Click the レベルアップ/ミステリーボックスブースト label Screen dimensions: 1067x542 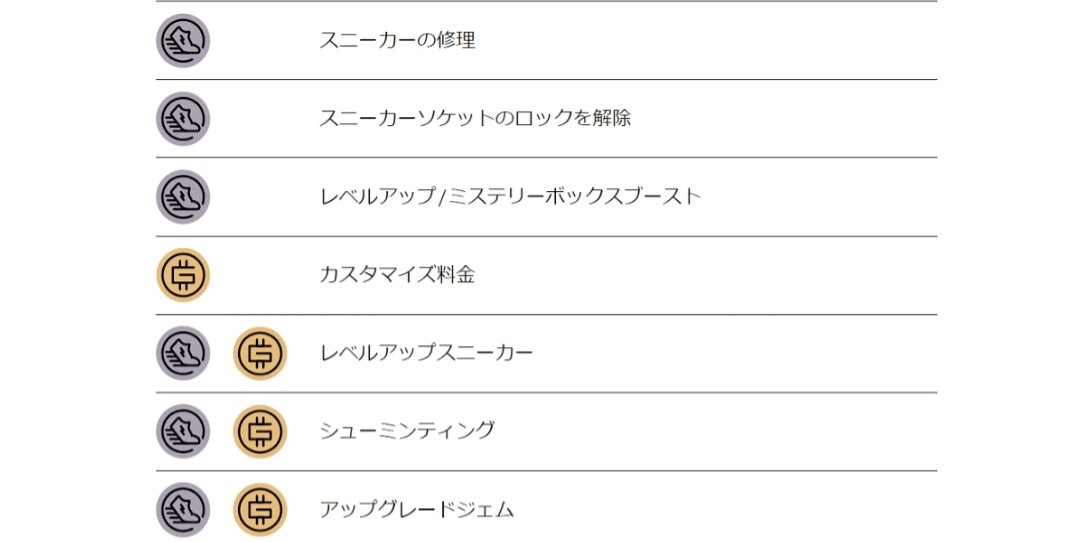pos(510,197)
